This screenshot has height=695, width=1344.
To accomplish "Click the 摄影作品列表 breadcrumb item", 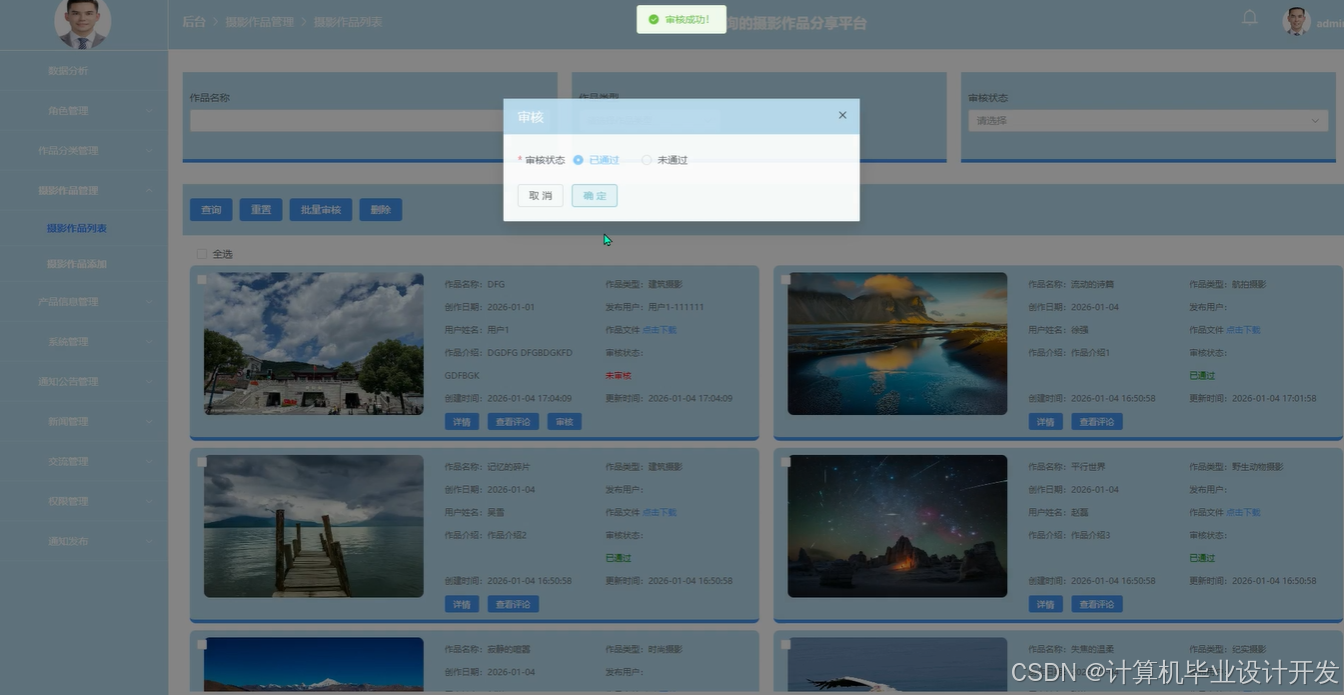I will click(x=348, y=21).
